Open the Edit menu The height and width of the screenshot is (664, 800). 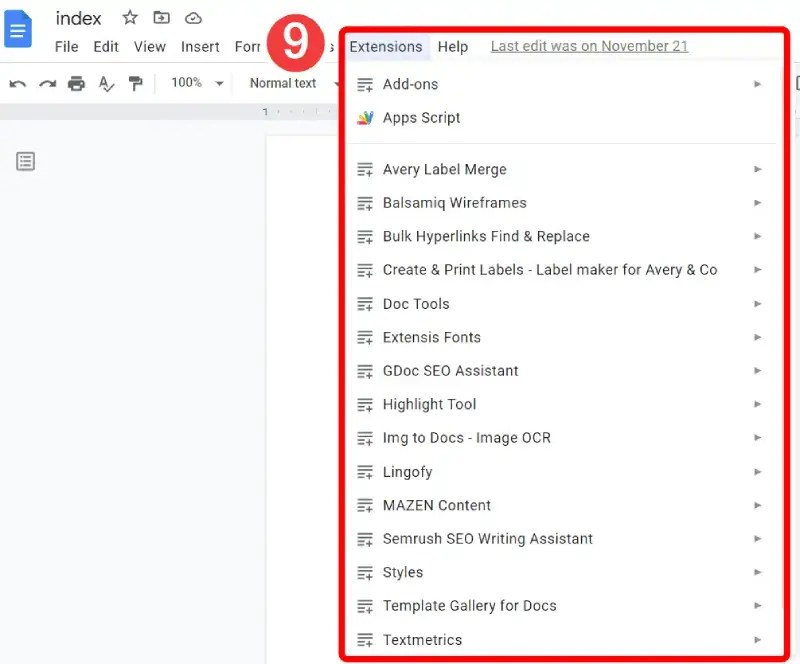click(x=106, y=47)
